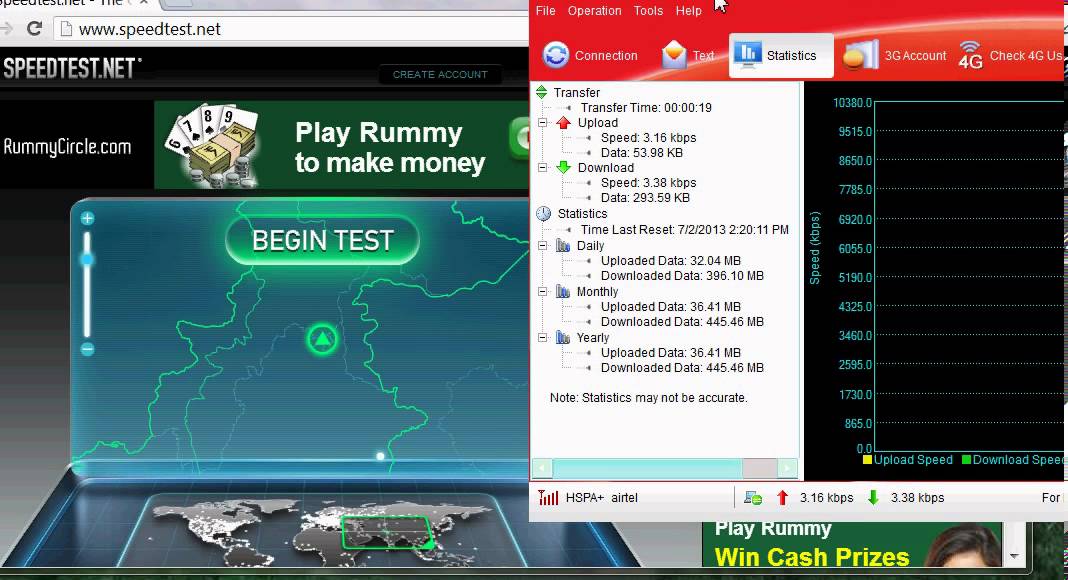Open the Help menu

click(688, 11)
